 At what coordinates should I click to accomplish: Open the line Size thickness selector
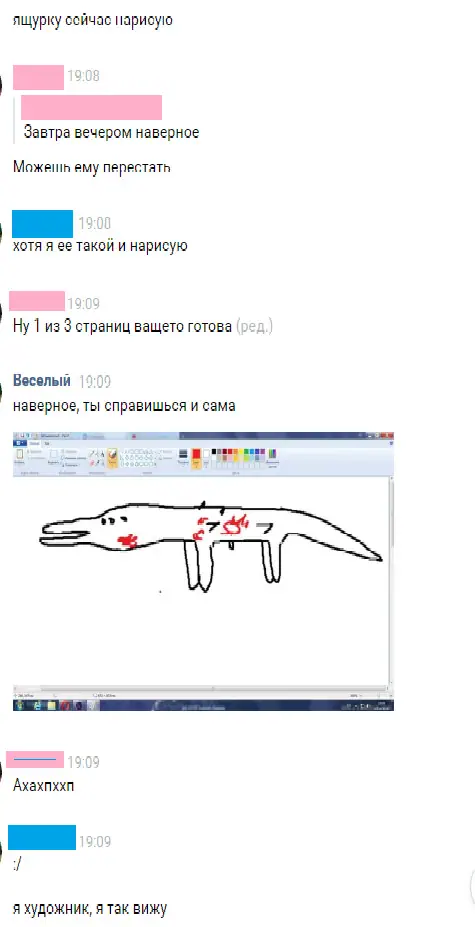click(183, 456)
